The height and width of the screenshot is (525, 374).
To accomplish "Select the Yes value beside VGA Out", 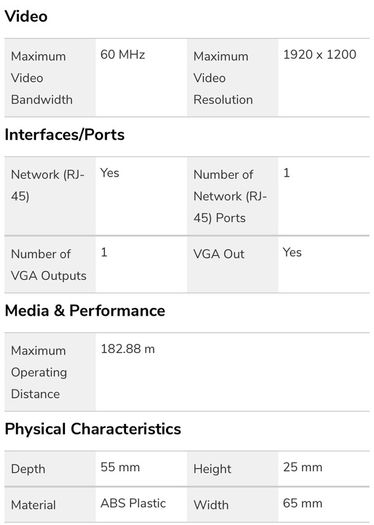I will (292, 252).
